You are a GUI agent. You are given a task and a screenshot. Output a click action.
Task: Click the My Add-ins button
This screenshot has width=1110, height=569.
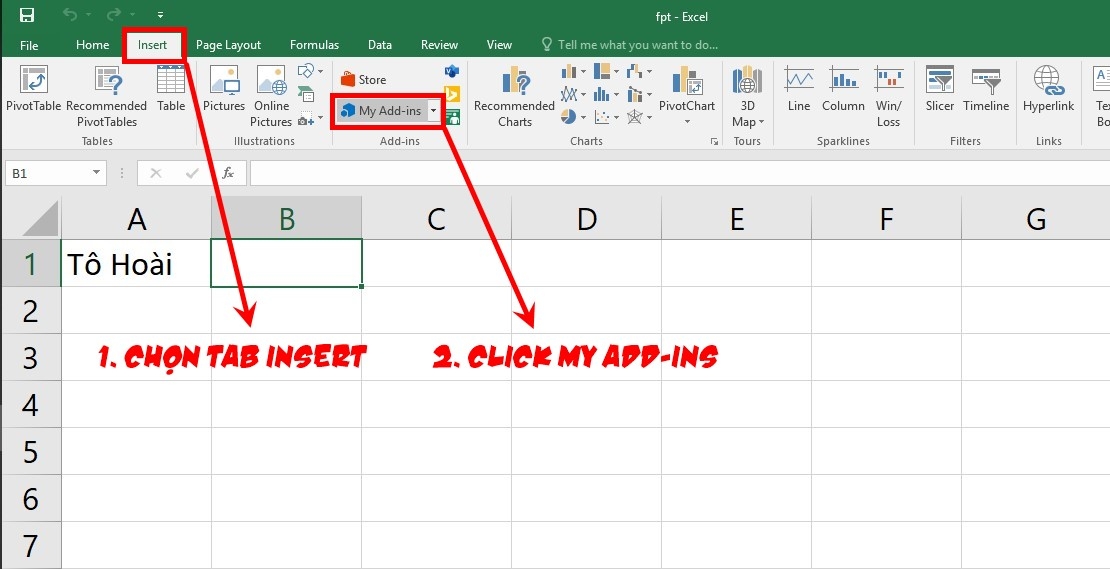[x=383, y=111]
